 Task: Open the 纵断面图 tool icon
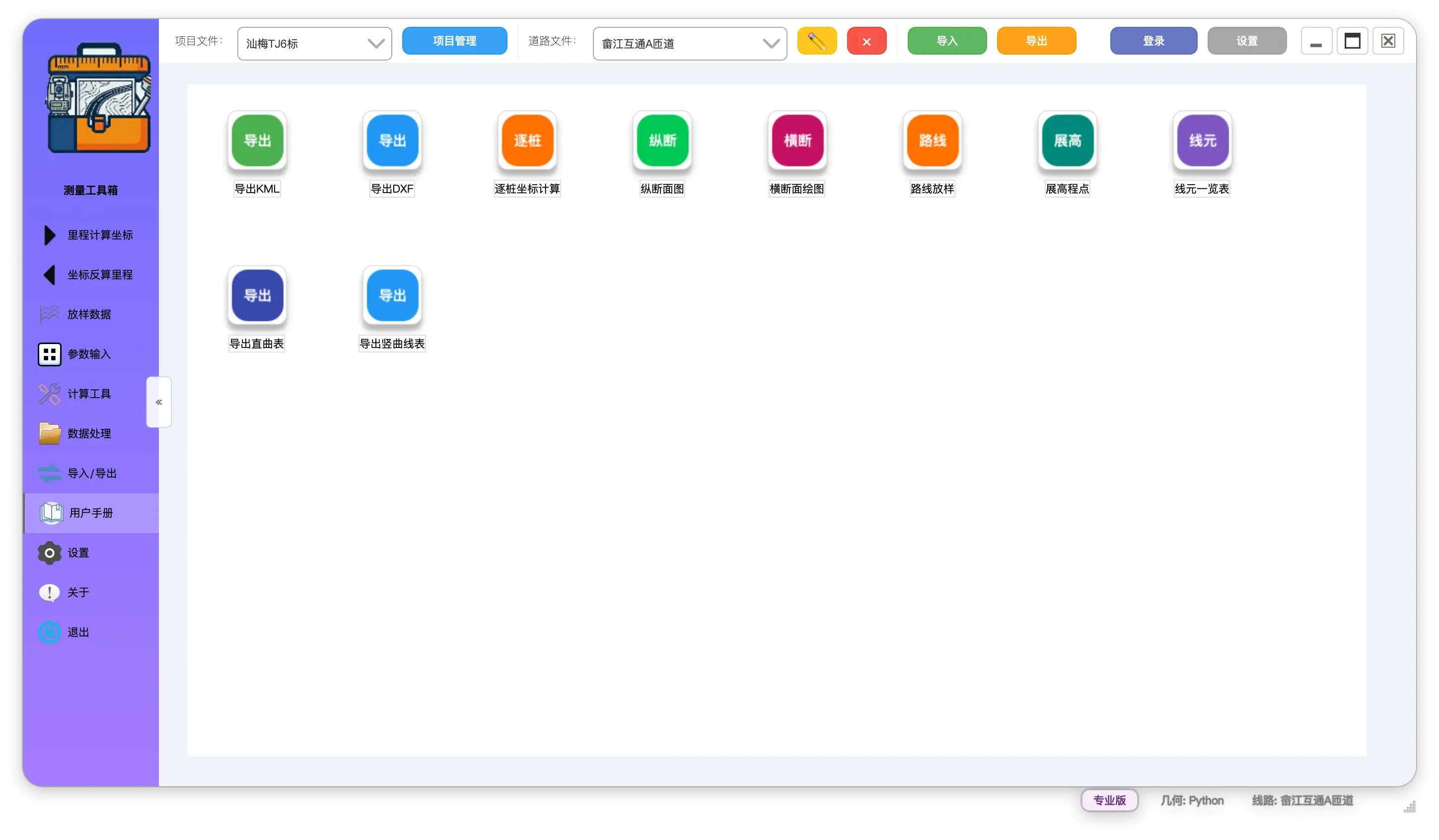point(662,140)
